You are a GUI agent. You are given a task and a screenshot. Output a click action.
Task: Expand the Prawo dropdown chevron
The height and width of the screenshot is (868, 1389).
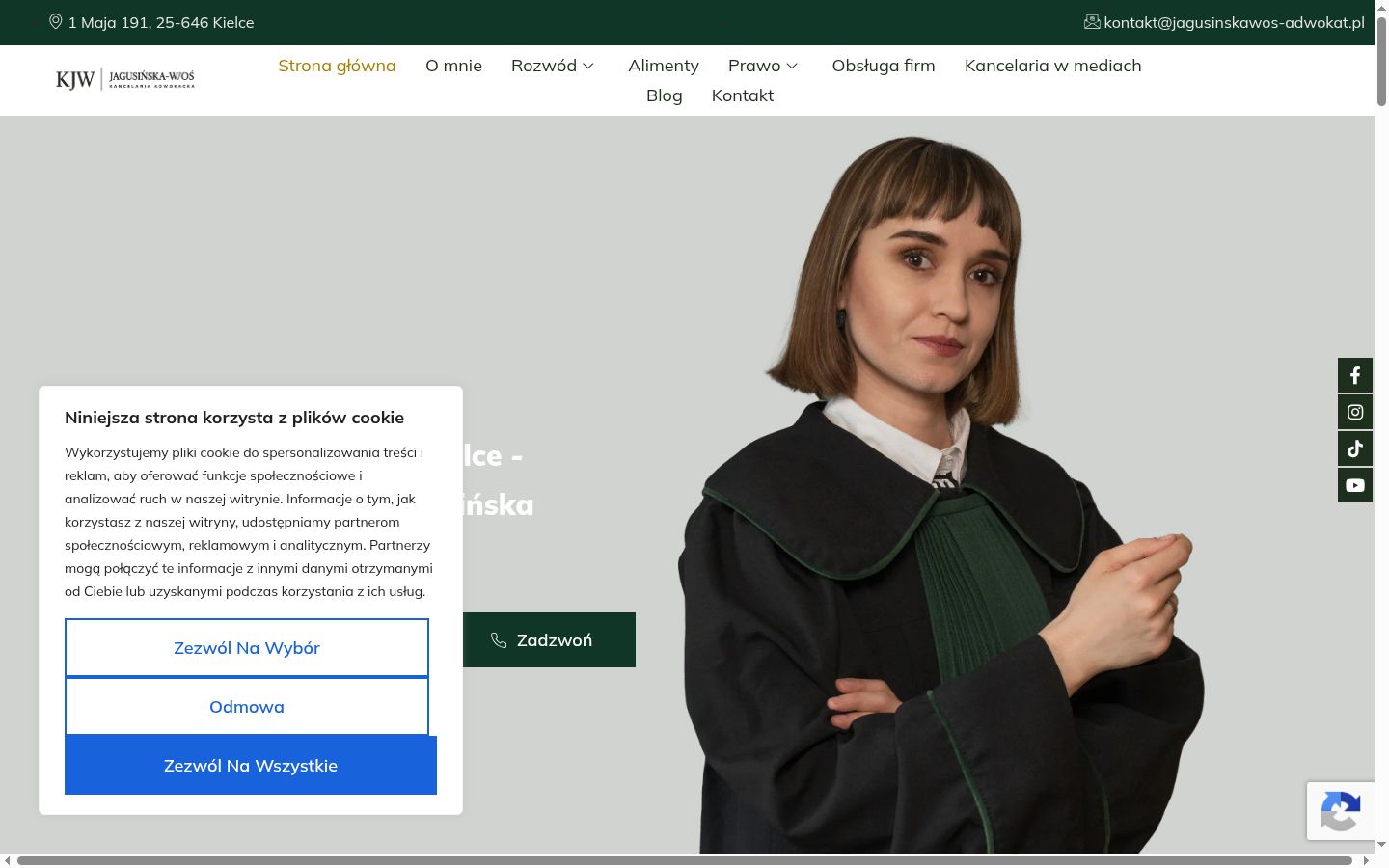792,66
